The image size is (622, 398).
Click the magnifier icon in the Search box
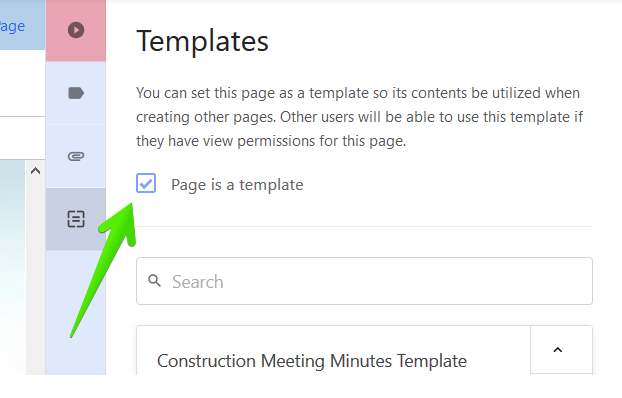(154, 281)
